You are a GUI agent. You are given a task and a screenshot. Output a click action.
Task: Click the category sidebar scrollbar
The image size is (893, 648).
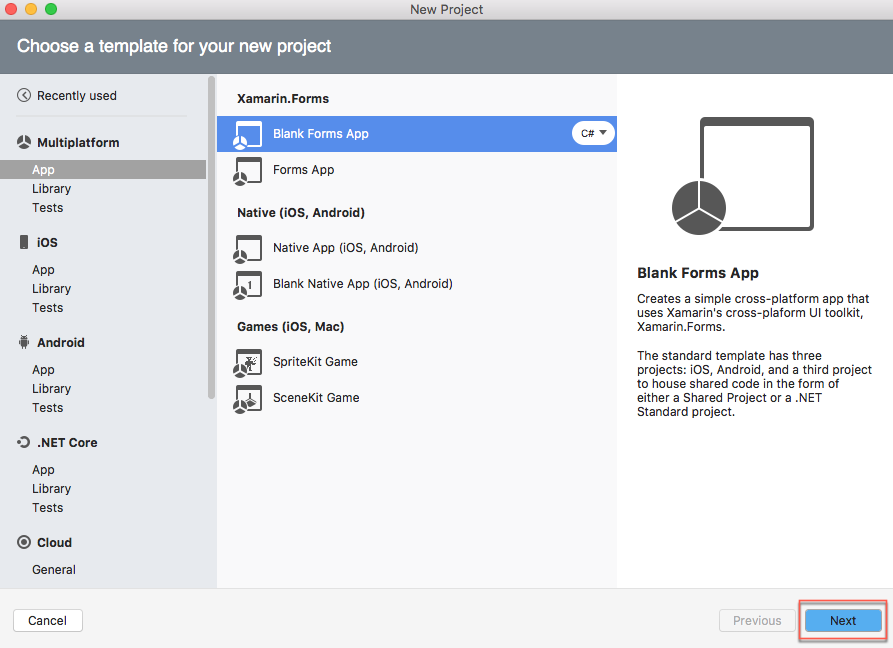pyautogui.click(x=212, y=237)
